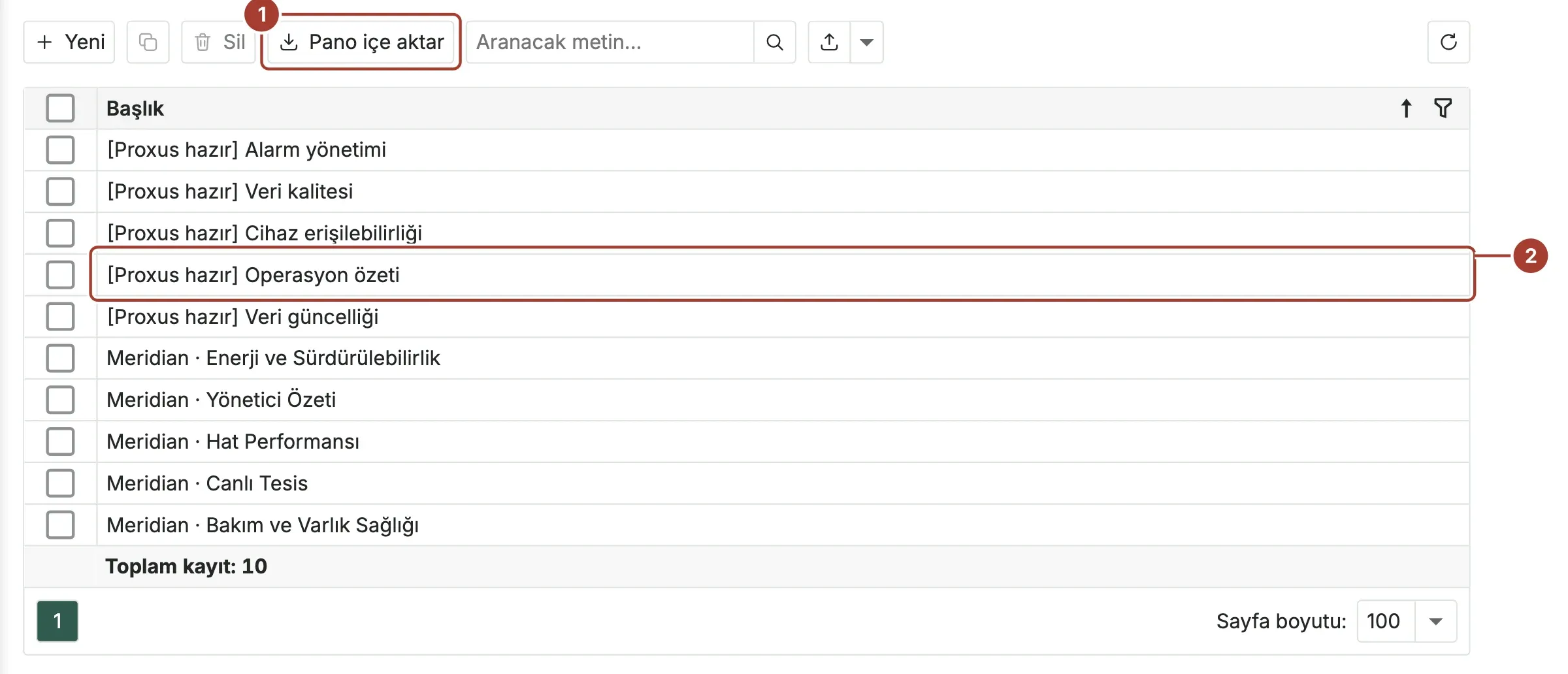This screenshot has width=1568, height=674.
Task: Go to page 1 button
Action: pyautogui.click(x=57, y=621)
